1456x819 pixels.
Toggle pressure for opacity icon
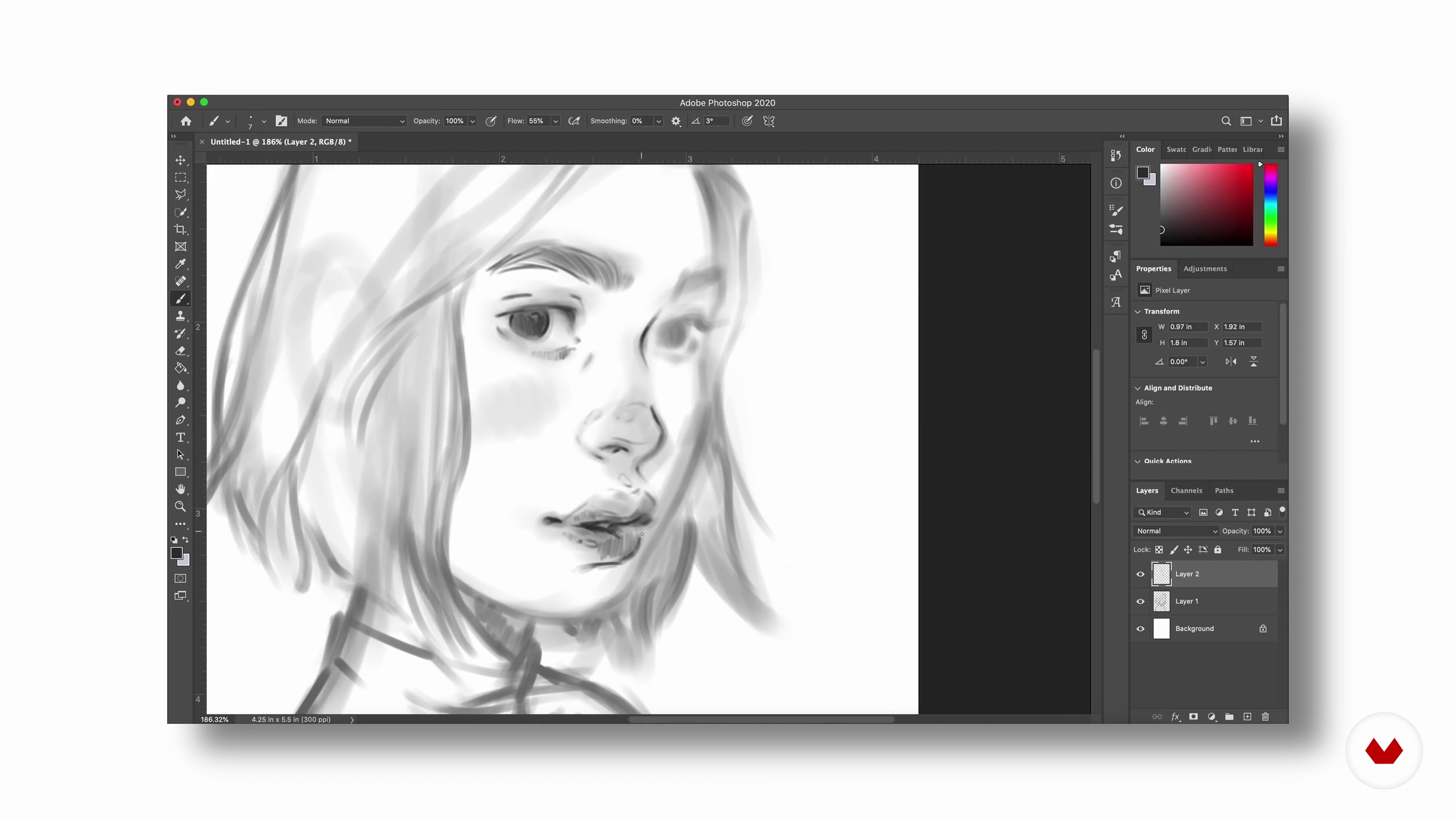tap(491, 121)
